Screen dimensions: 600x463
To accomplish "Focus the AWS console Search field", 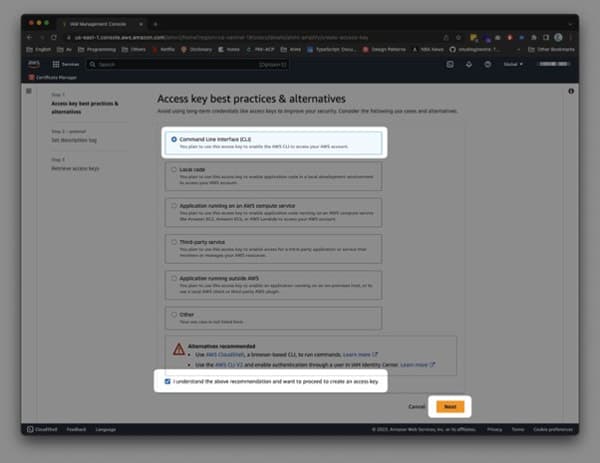I will click(188, 64).
